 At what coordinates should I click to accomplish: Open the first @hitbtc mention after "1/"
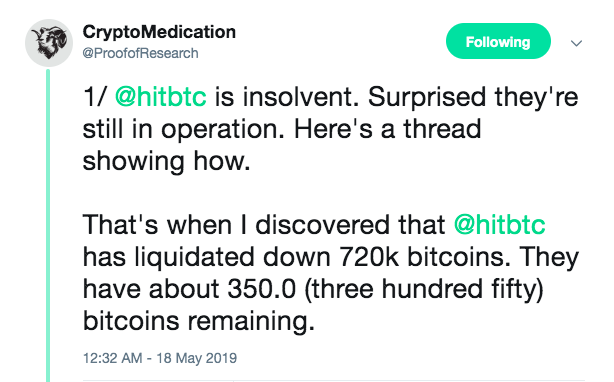[x=161, y=97]
